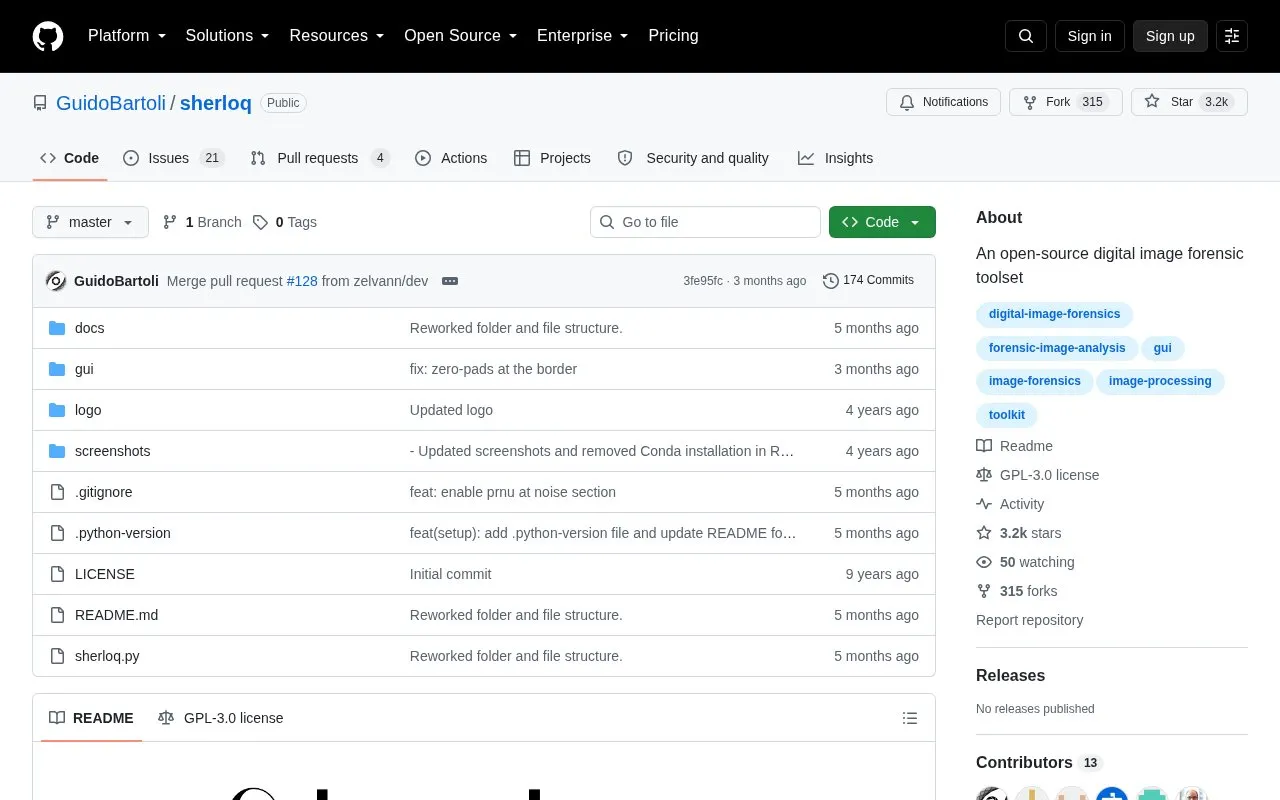This screenshot has width=1280, height=800.
Task: Open pull request #128 link
Action: 302,281
